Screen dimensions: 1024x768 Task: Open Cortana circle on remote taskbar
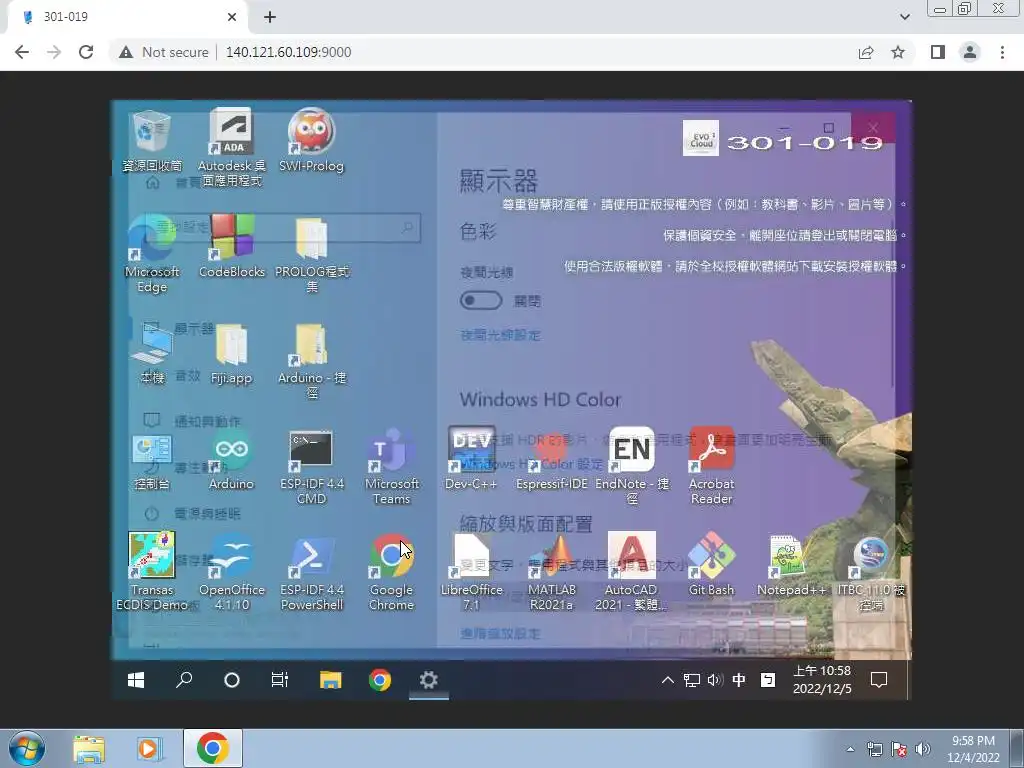click(232, 680)
